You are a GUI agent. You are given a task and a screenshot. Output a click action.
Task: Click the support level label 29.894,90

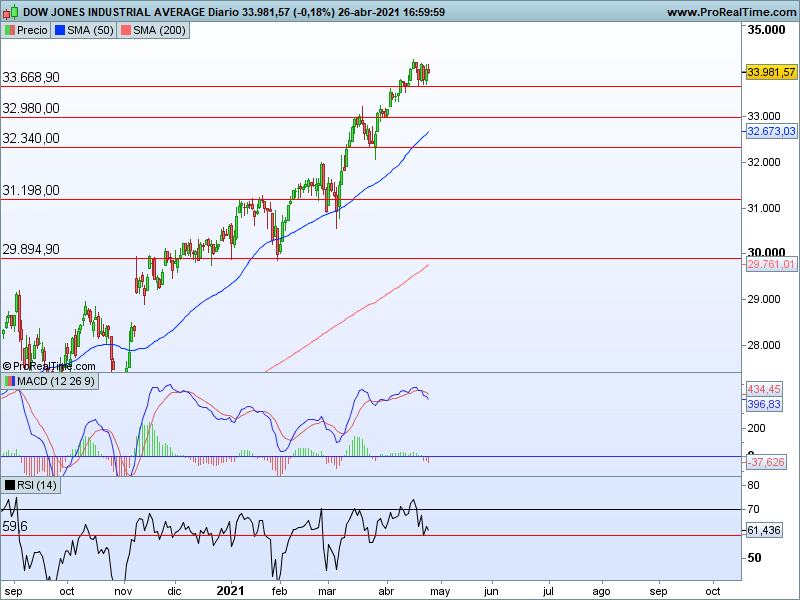tap(31, 249)
